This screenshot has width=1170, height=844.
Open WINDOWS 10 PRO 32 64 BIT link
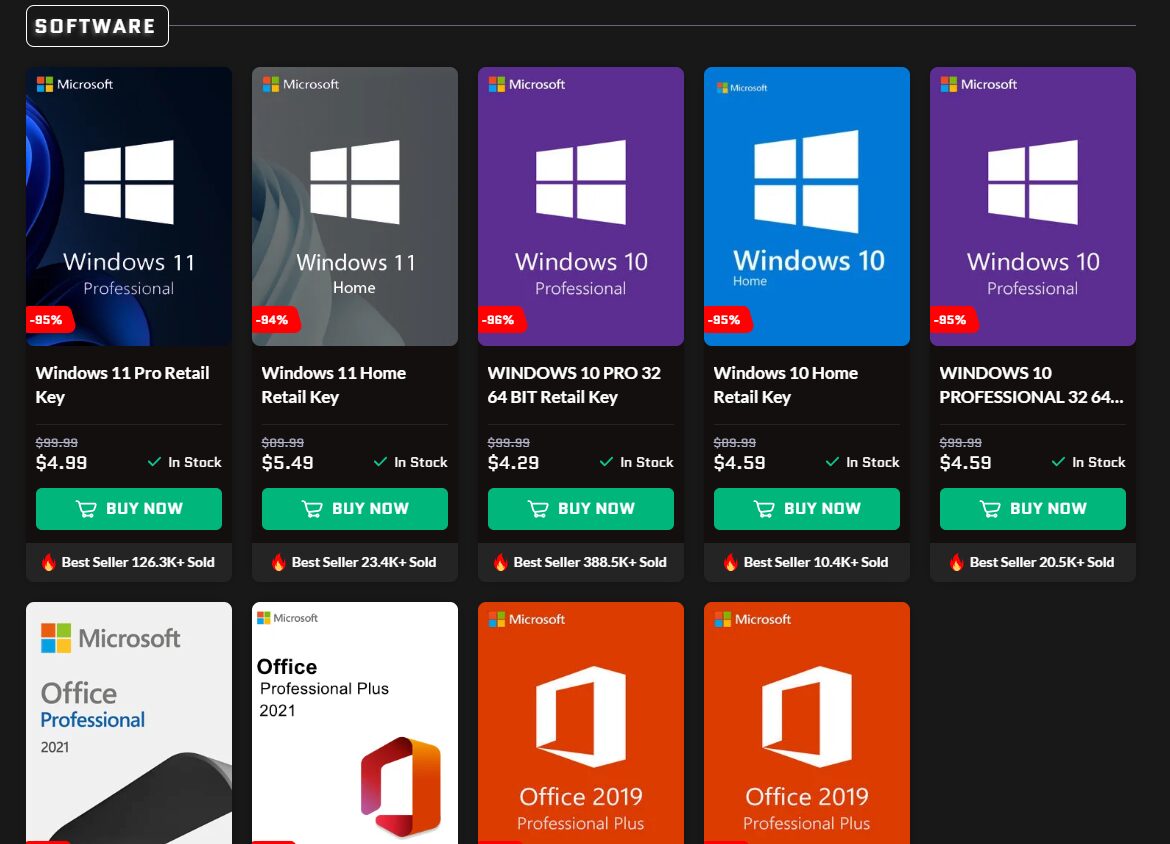pyautogui.click(x=574, y=385)
